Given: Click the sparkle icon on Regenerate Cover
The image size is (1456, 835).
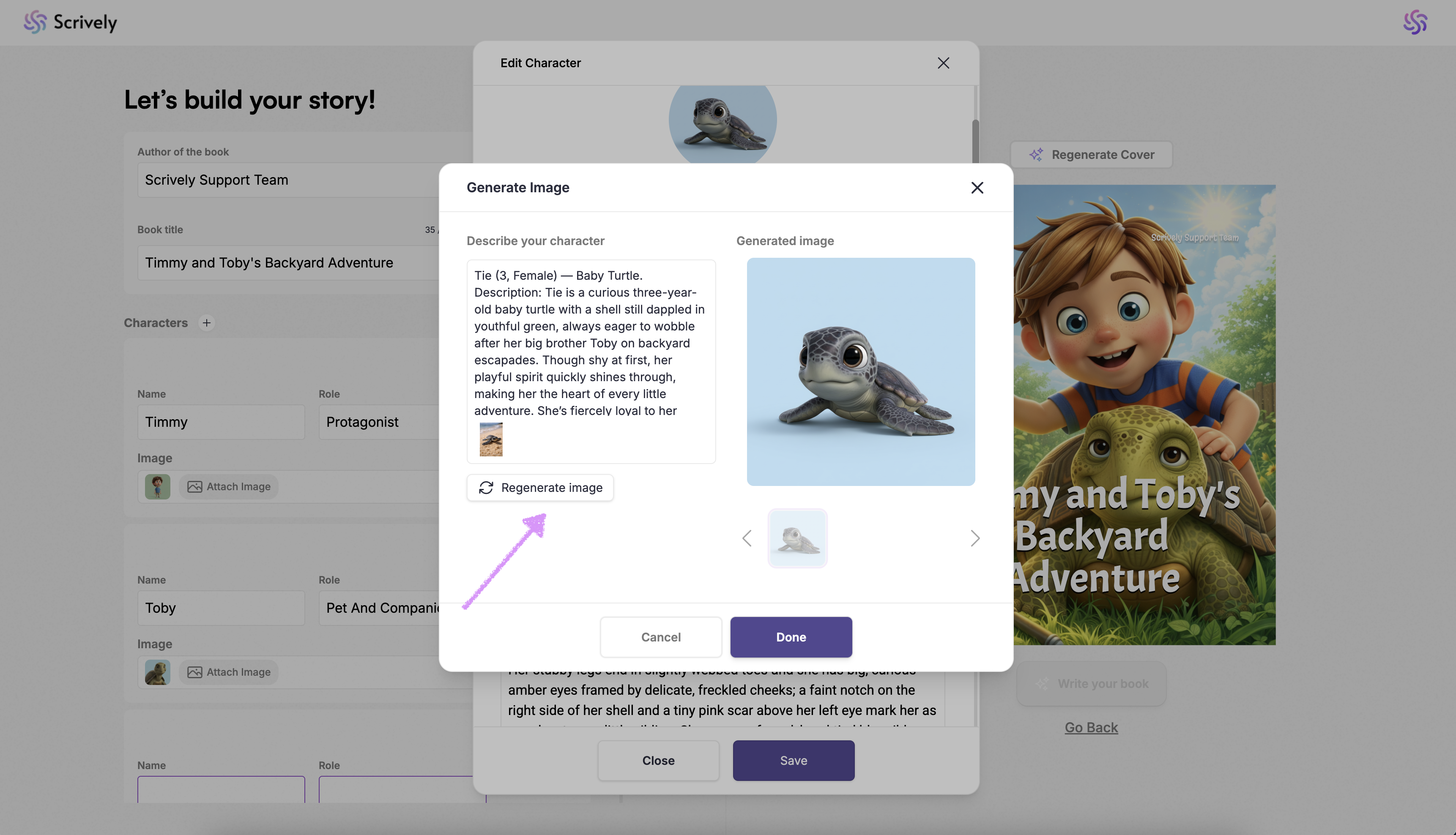Looking at the screenshot, I should [1036, 155].
